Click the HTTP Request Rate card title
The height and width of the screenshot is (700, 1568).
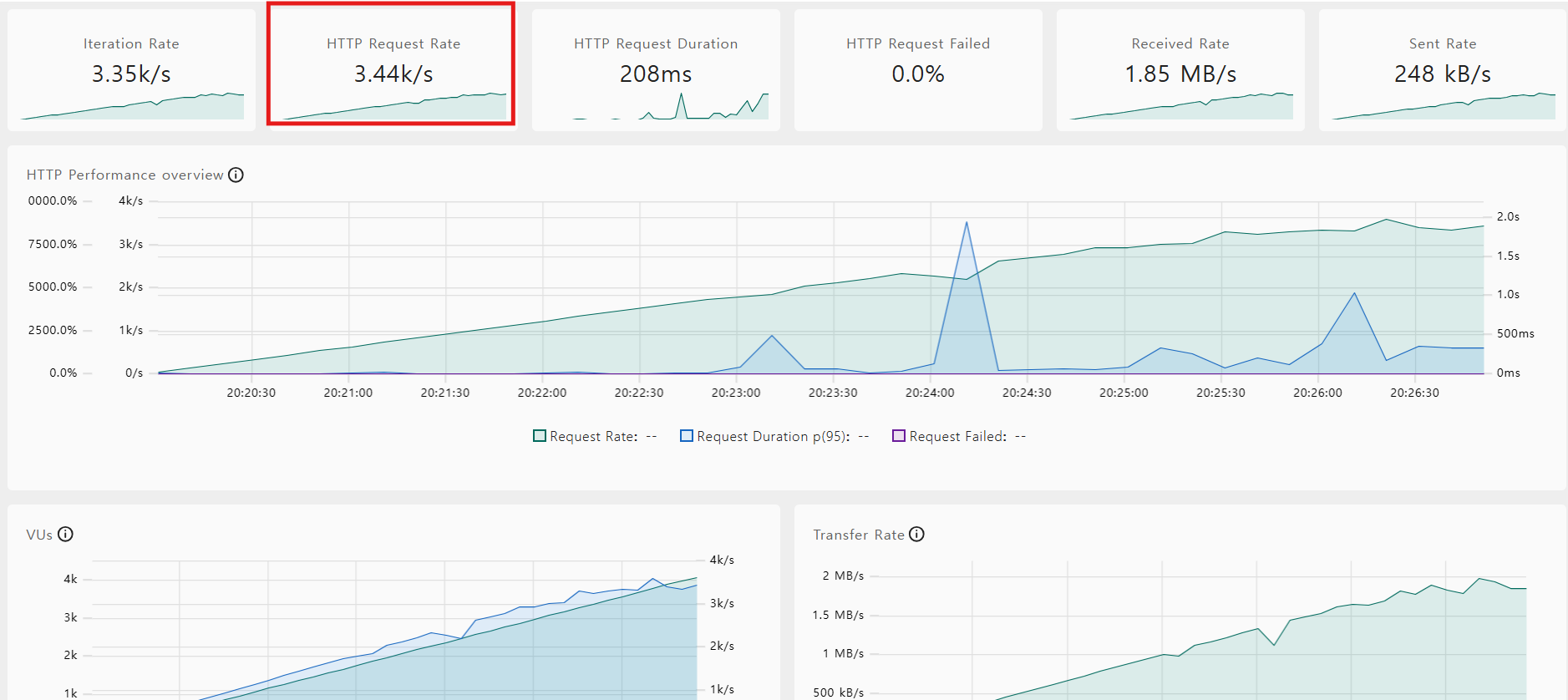393,43
